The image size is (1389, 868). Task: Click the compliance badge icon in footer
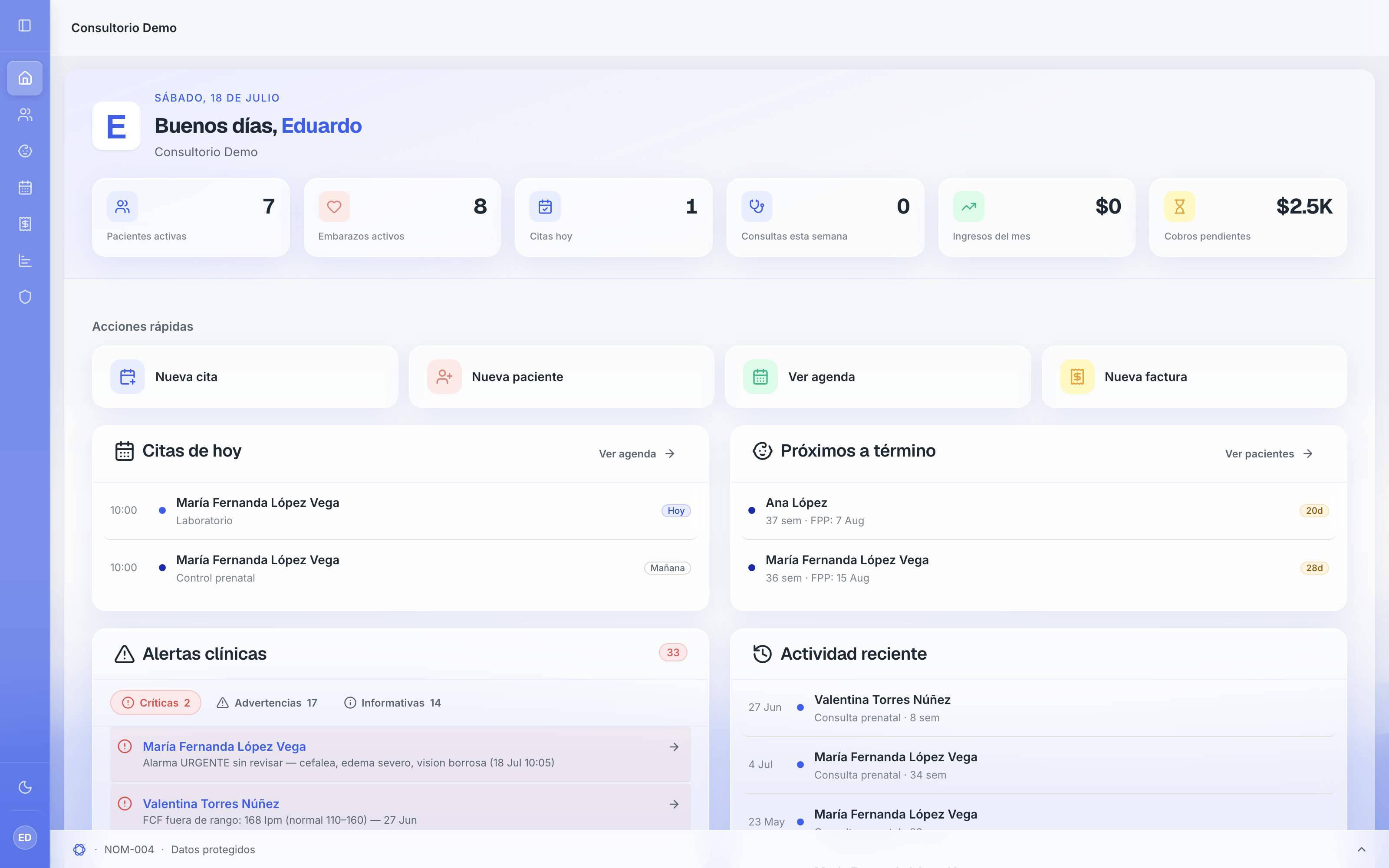[x=79, y=850]
